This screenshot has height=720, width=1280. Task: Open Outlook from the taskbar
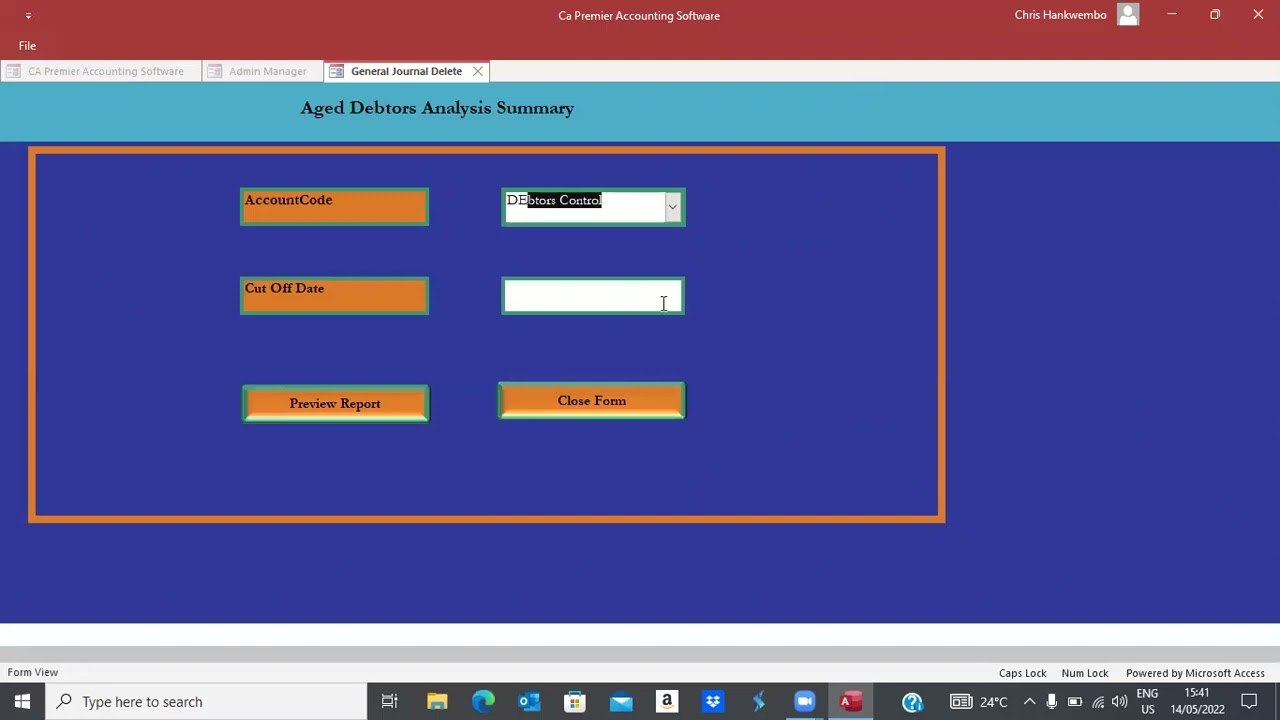[x=529, y=701]
